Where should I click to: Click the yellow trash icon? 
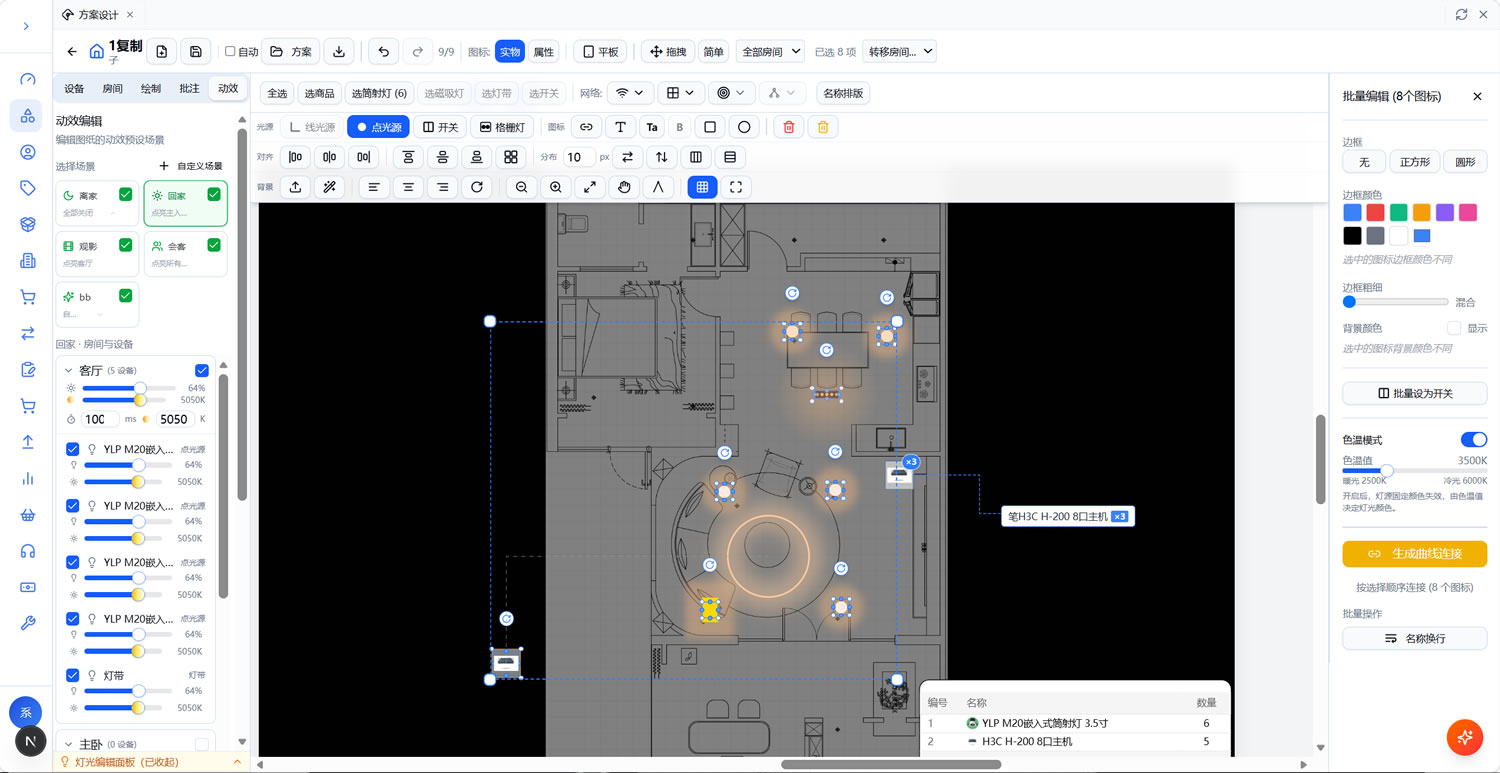point(823,127)
